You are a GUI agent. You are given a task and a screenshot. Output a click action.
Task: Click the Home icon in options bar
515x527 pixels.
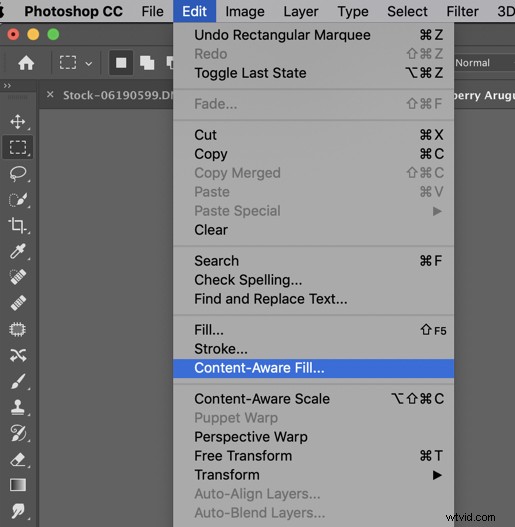click(26, 63)
